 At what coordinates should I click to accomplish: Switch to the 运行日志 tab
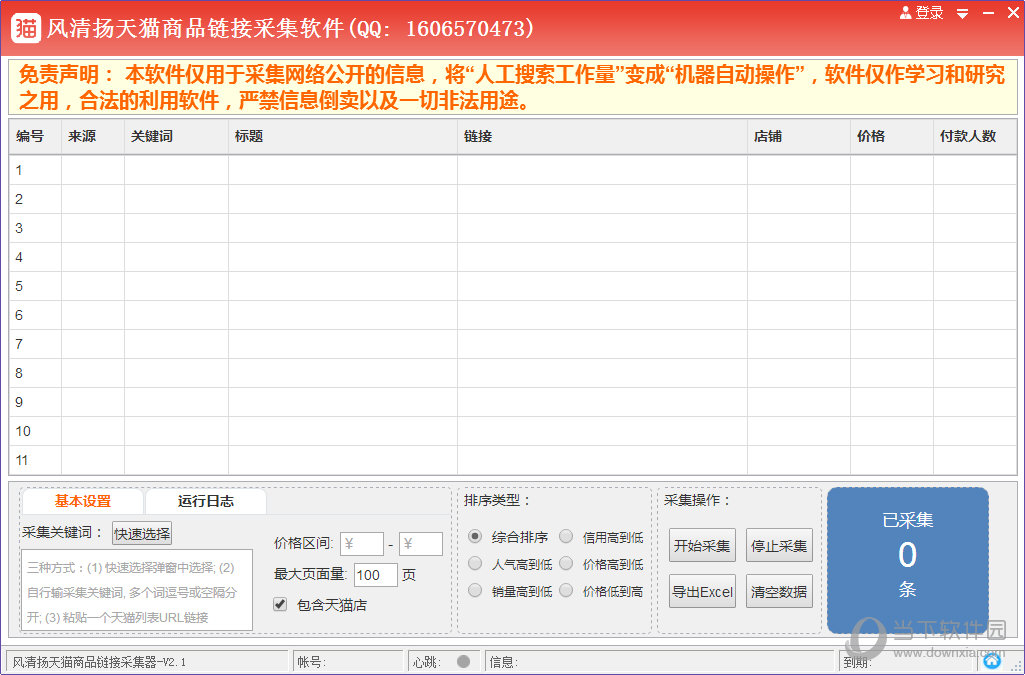(x=206, y=501)
